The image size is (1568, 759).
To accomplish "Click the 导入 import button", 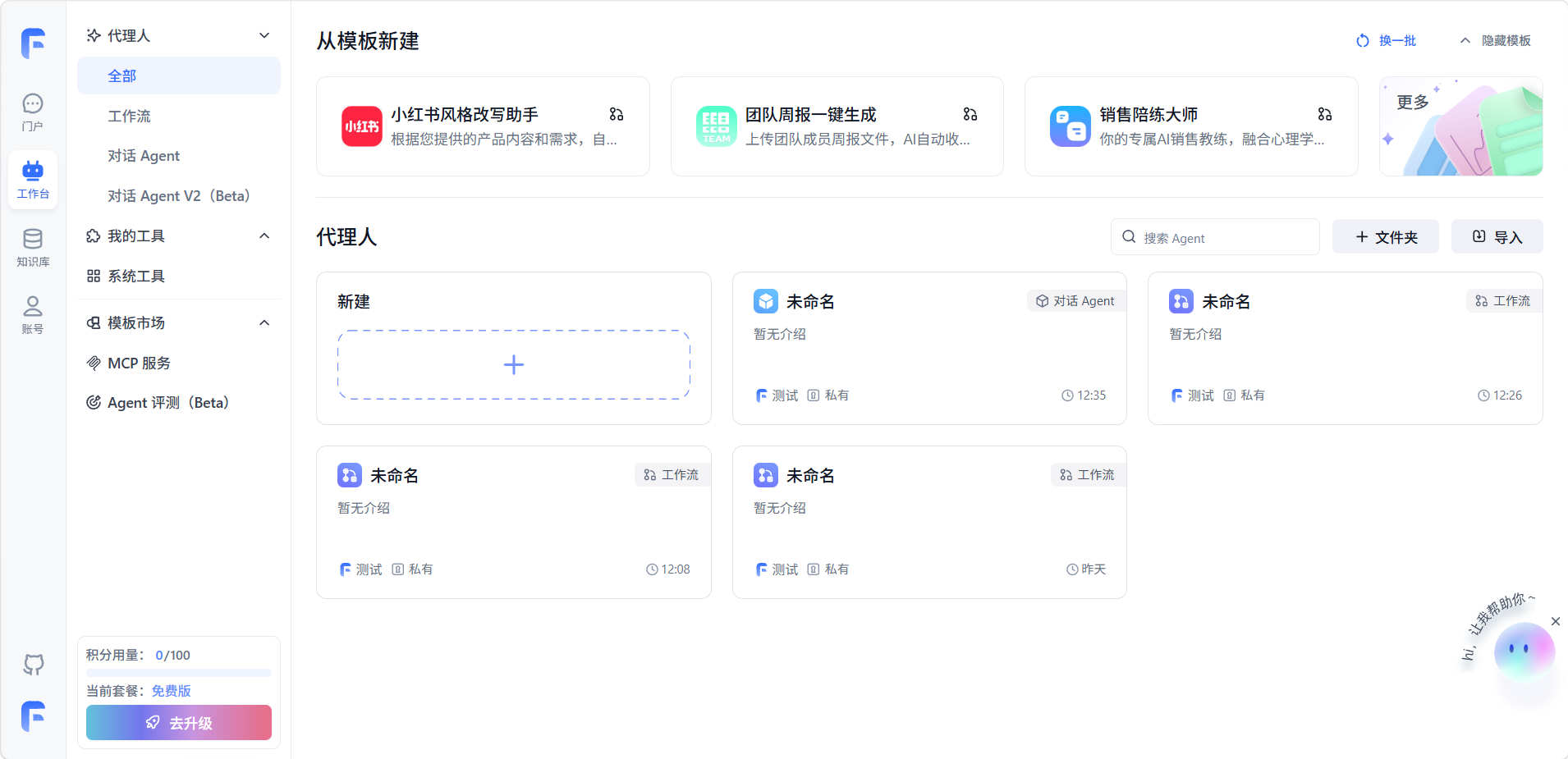I will coord(1497,237).
